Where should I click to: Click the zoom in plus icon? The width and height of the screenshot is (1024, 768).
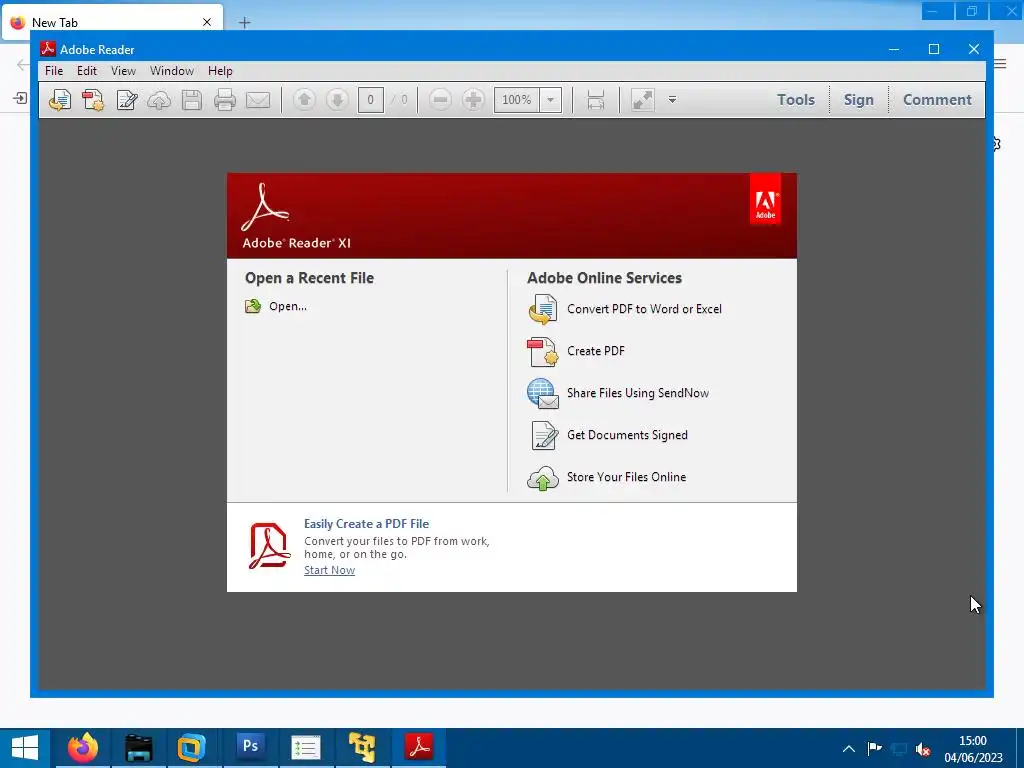coord(473,100)
